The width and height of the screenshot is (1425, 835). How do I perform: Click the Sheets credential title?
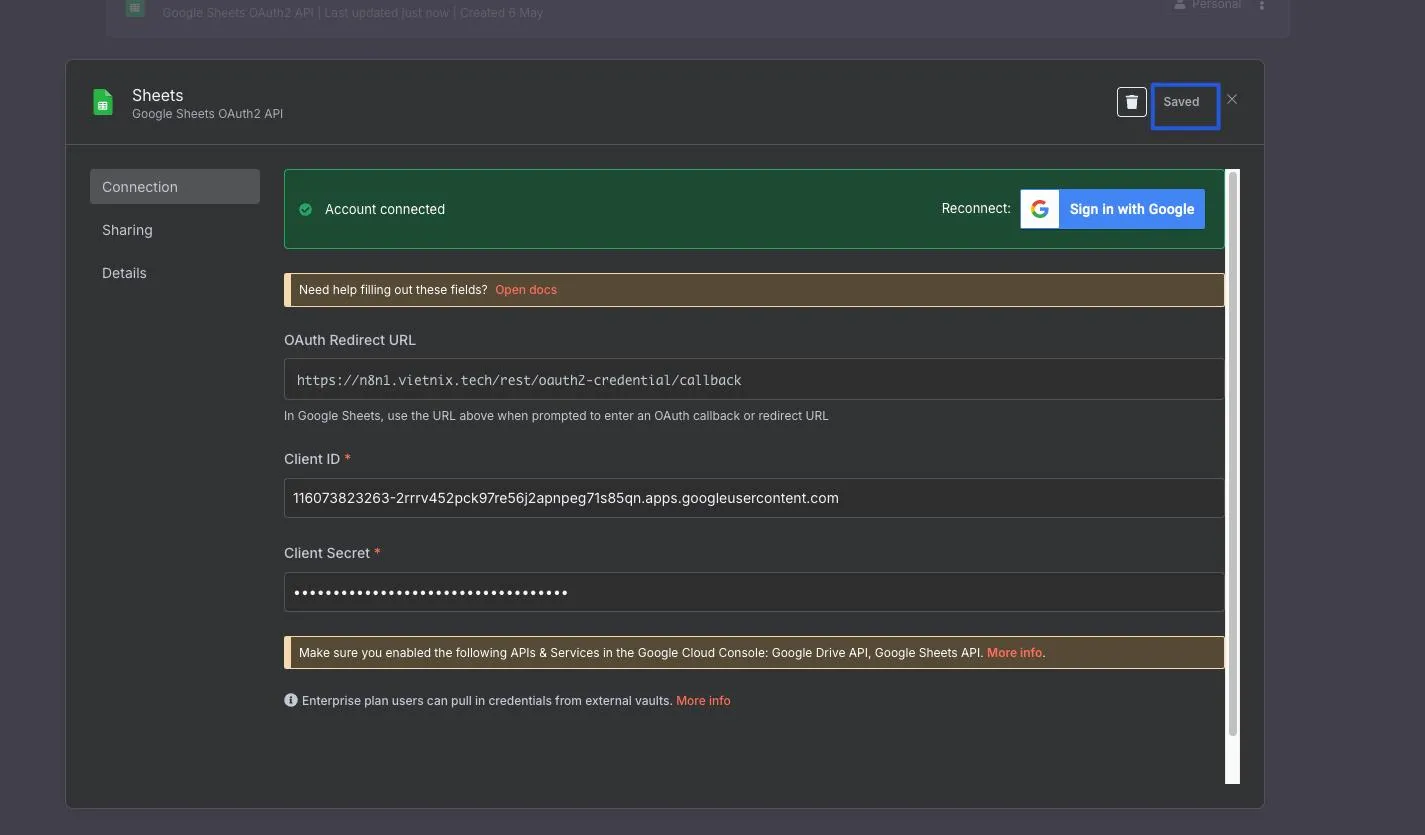[x=158, y=95]
